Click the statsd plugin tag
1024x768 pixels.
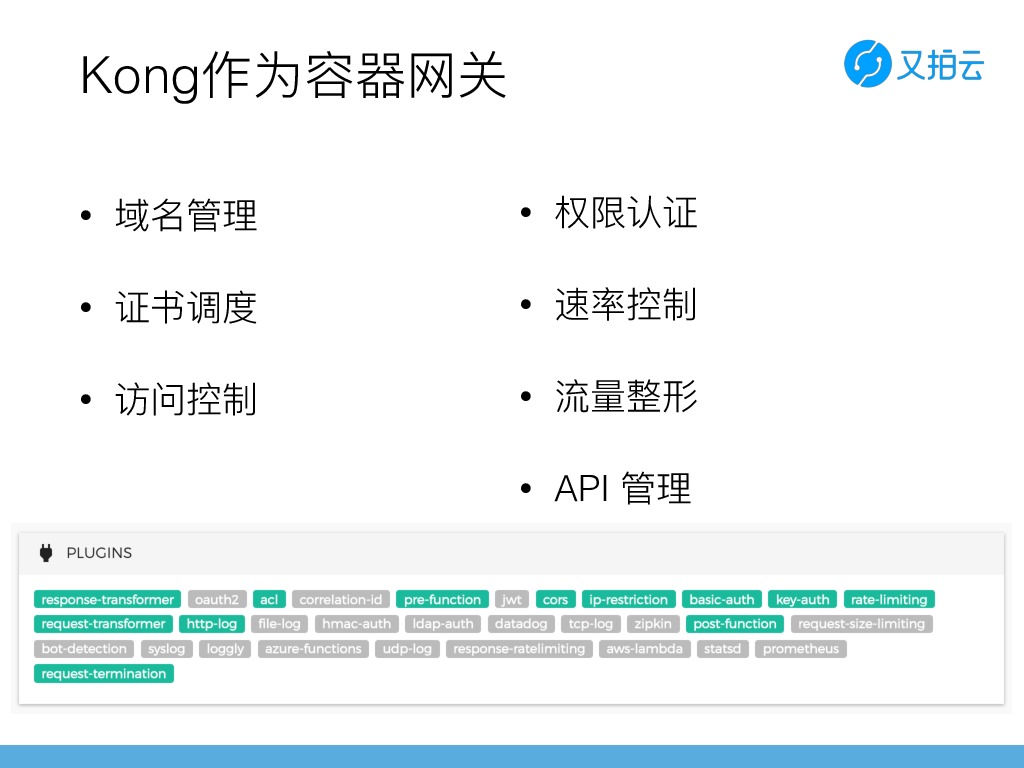[x=722, y=648]
